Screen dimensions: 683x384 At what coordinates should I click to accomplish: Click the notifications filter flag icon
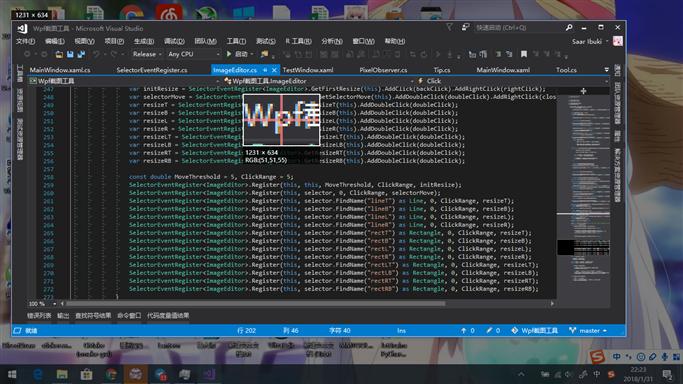[450, 27]
